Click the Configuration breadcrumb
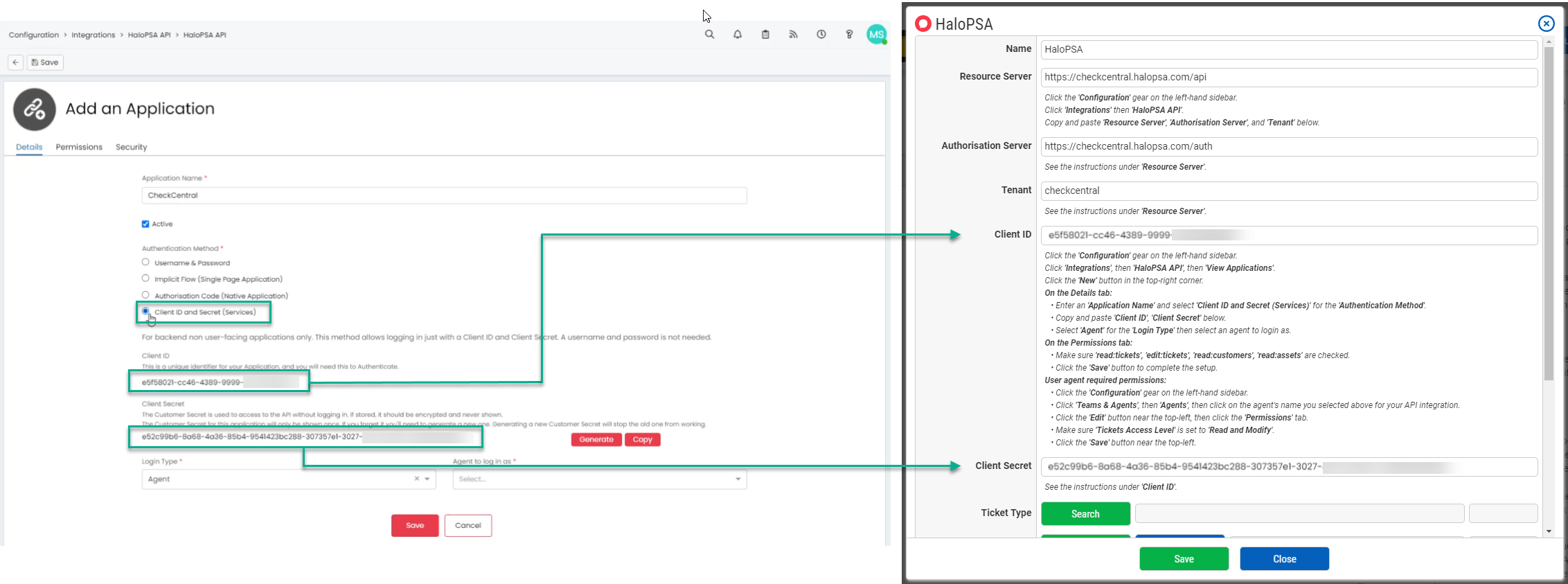 (34, 35)
